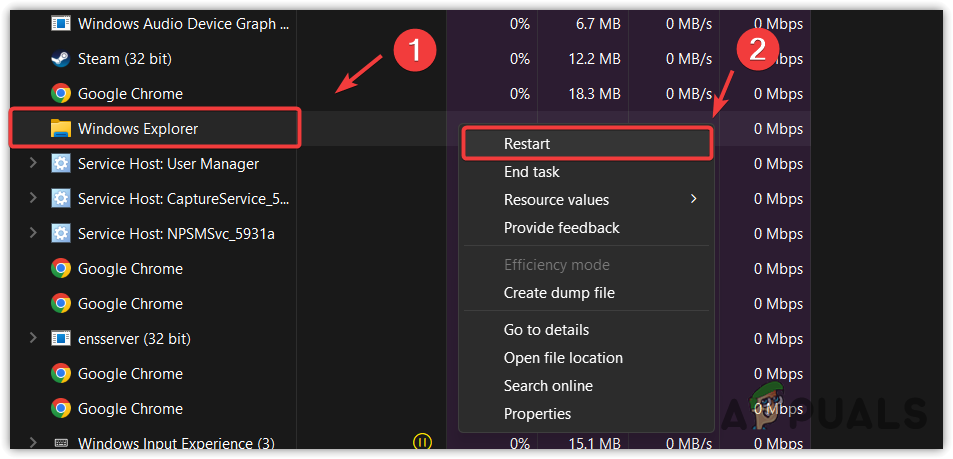Click the Windows Input Experience keyboard icon

61,443
